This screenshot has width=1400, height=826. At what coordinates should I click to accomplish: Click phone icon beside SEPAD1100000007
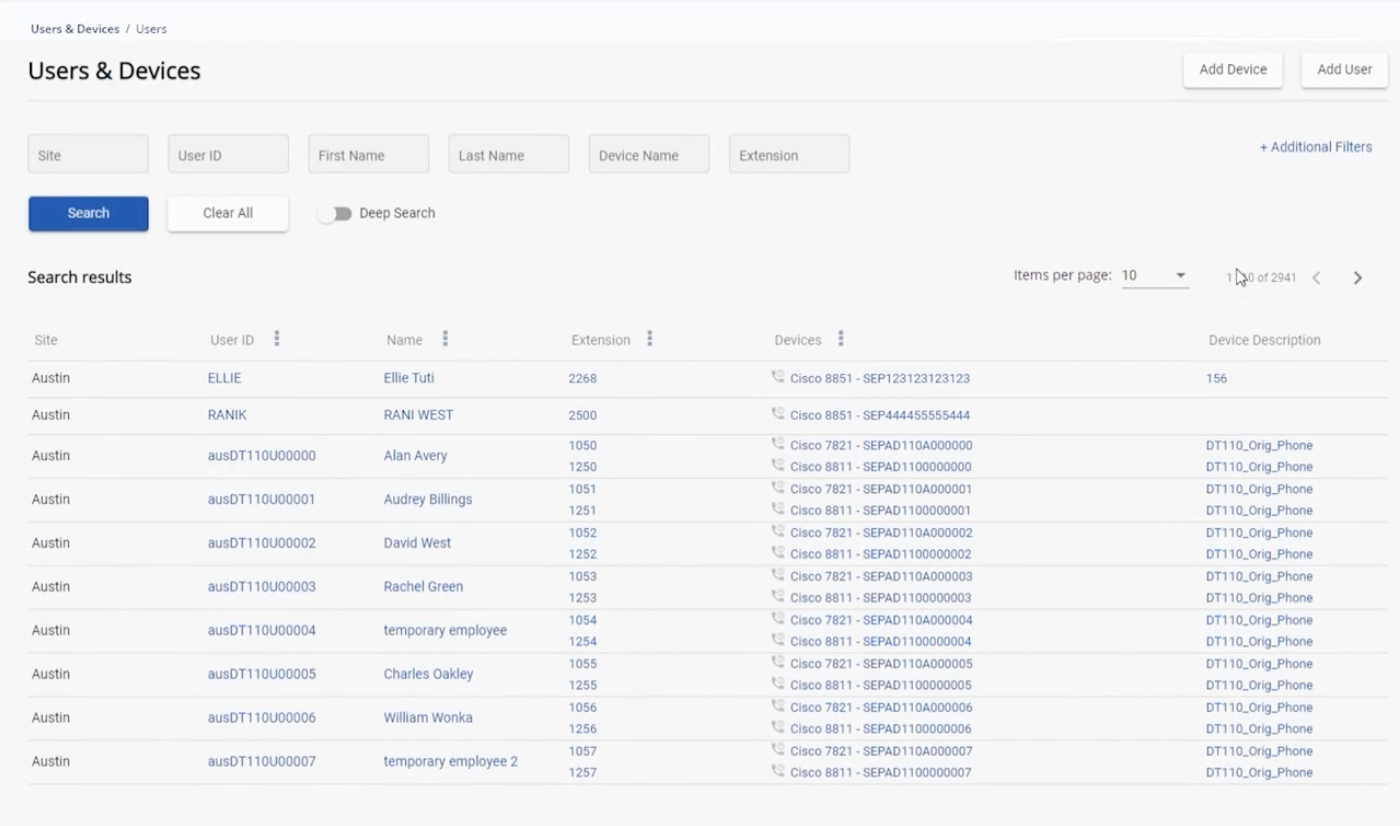[778, 771]
